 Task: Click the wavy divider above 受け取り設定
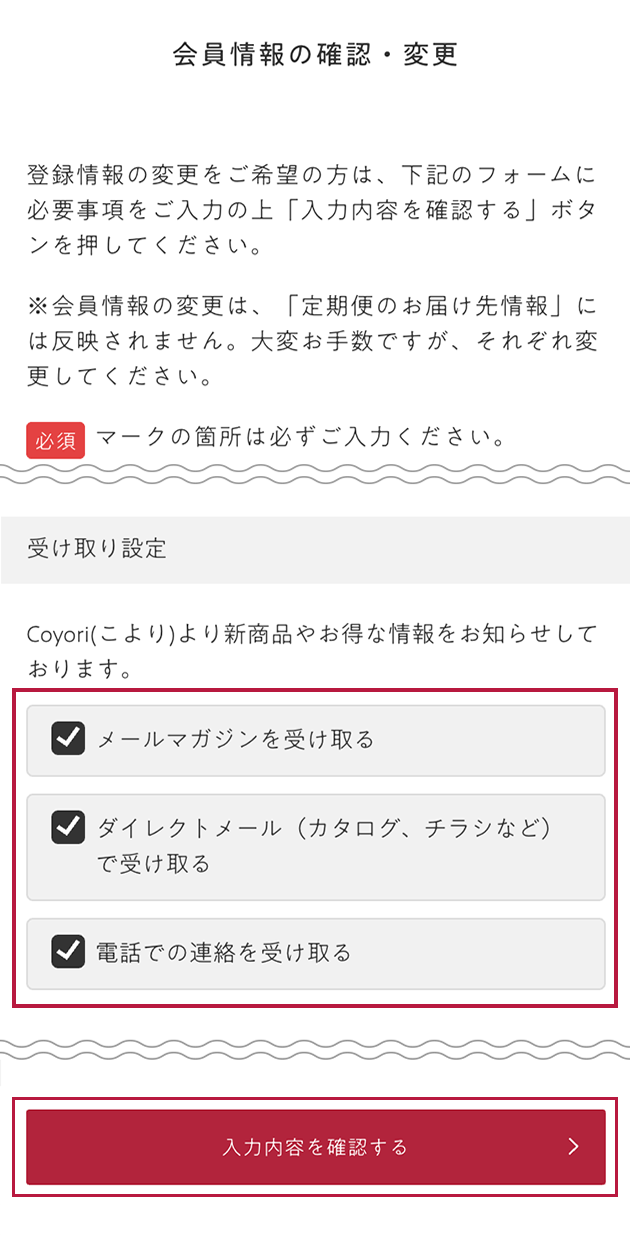coord(315,474)
